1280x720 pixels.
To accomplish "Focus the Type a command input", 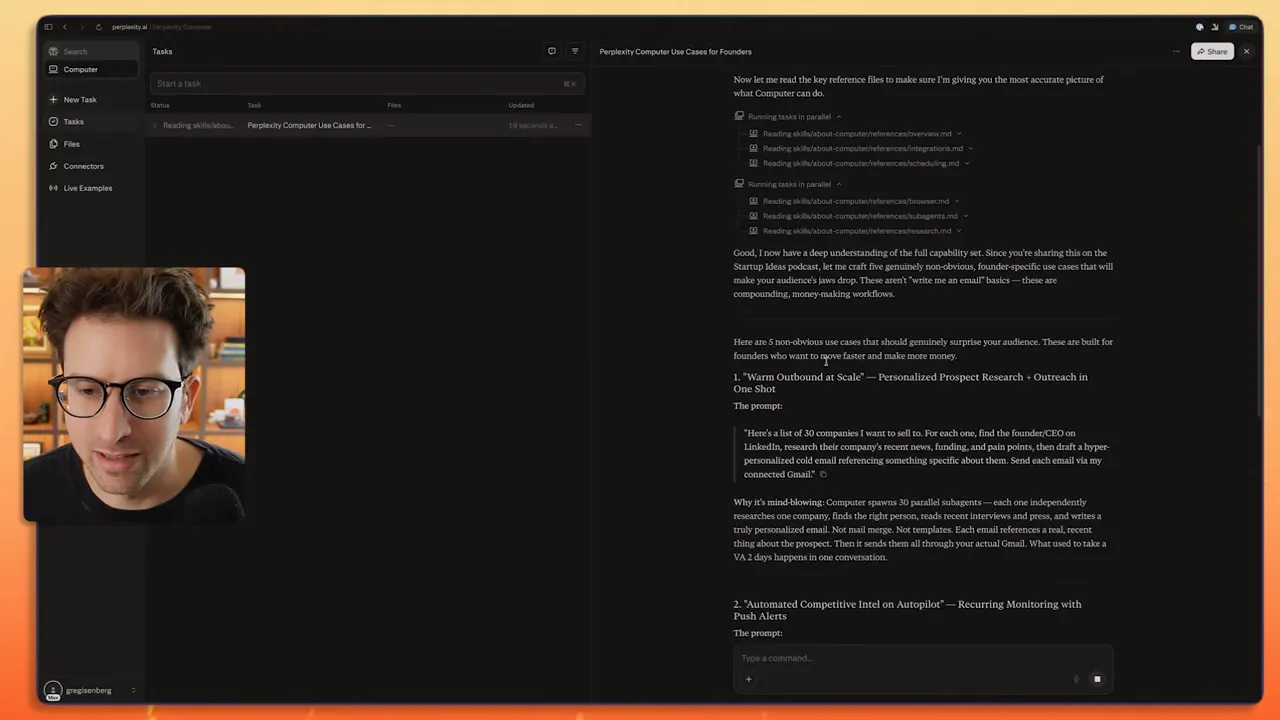I will point(922,658).
